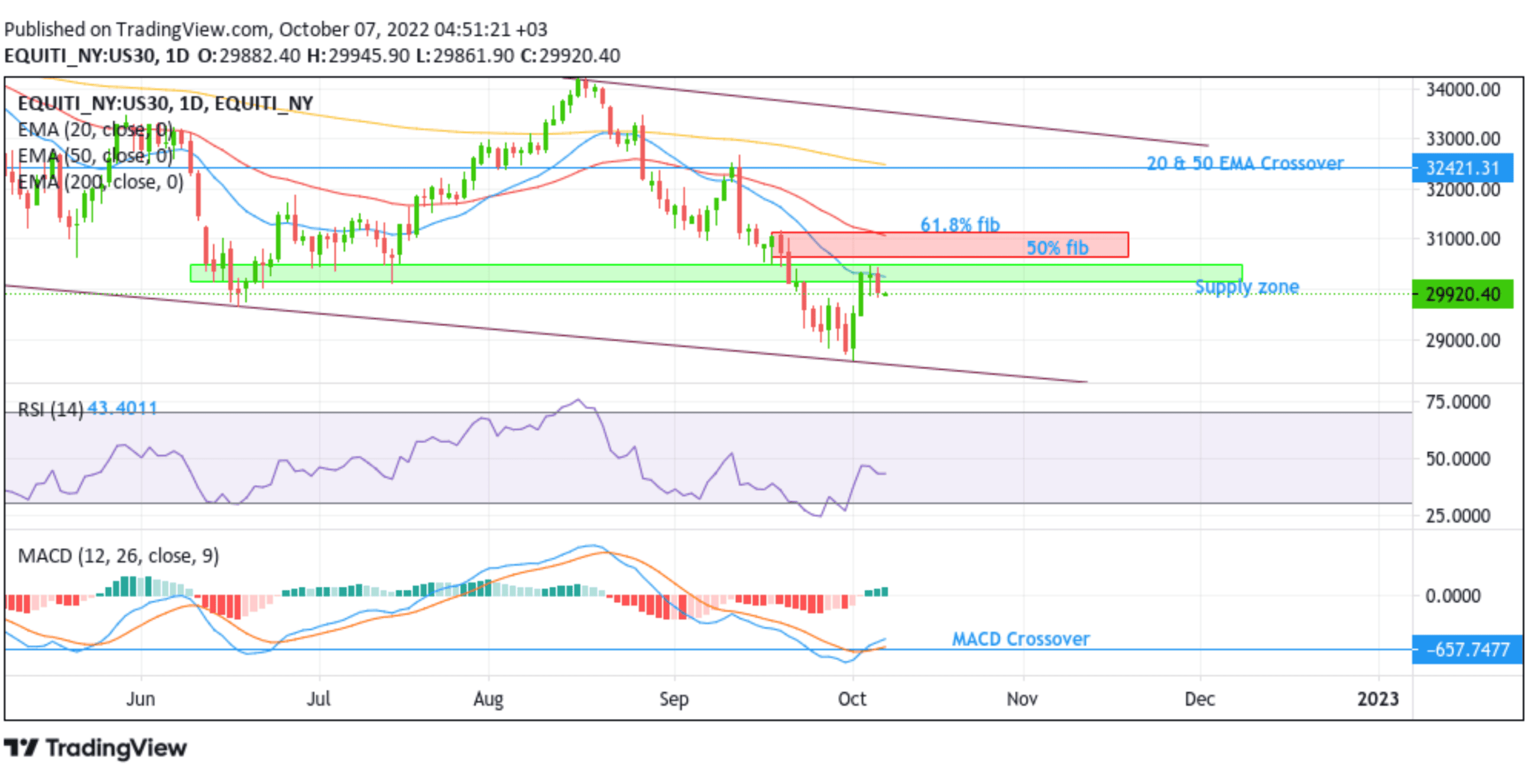Click the -657.7477 MACD value tag
This screenshot has width=1528, height=784.
point(1467,649)
